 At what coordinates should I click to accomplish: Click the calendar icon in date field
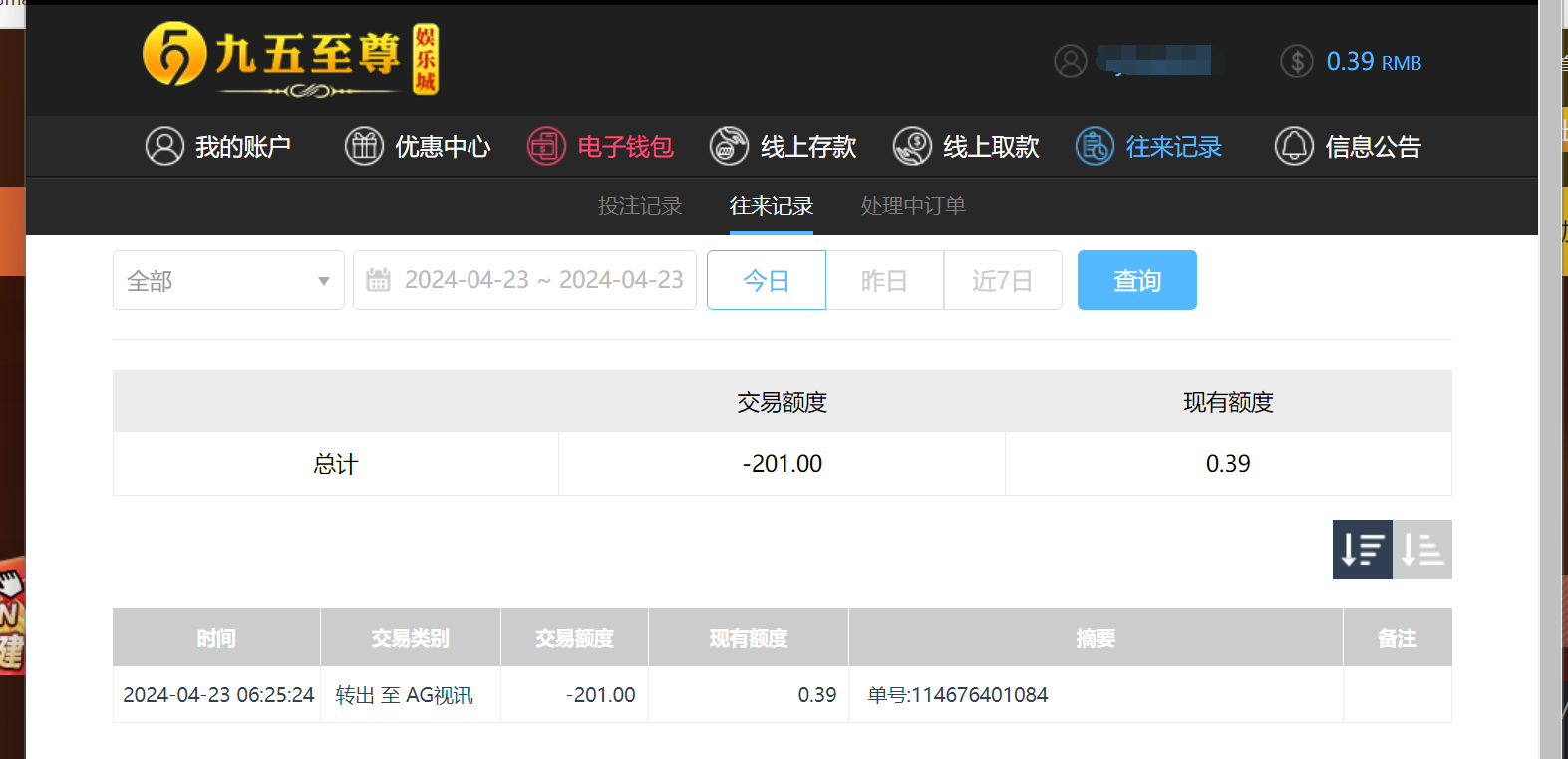pos(379,280)
